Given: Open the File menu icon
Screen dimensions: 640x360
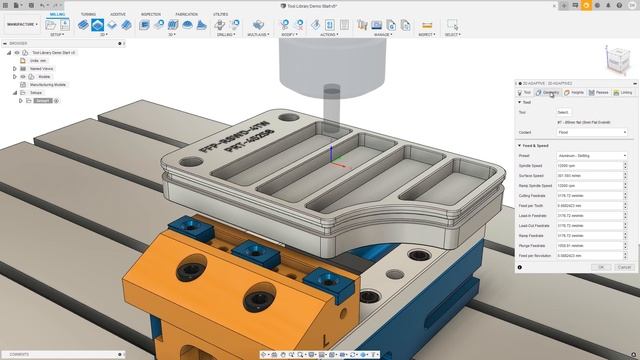Looking at the screenshot, I should click(17, 6).
